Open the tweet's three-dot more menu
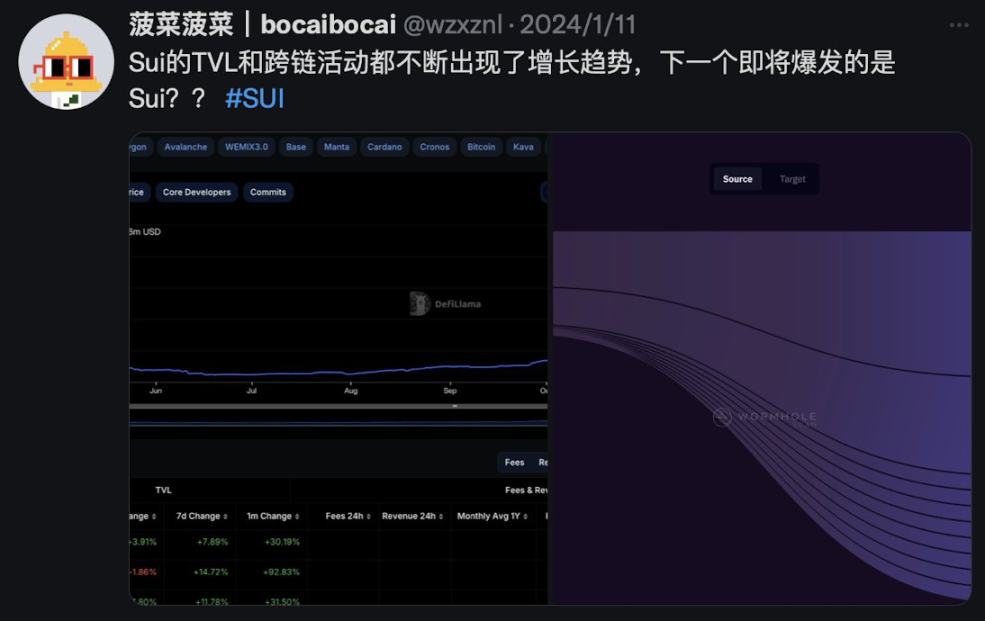This screenshot has height=621, width=985. pos(959,25)
